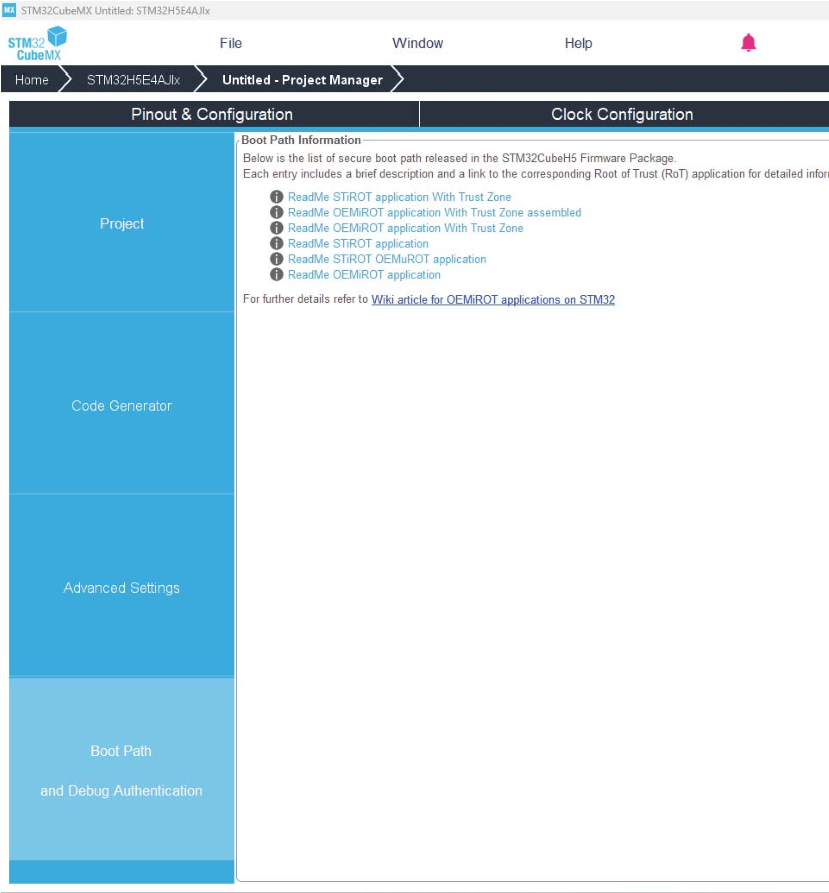The image size is (829, 893).
Task: Switch to Clock Configuration tab
Action: pyautogui.click(x=624, y=114)
